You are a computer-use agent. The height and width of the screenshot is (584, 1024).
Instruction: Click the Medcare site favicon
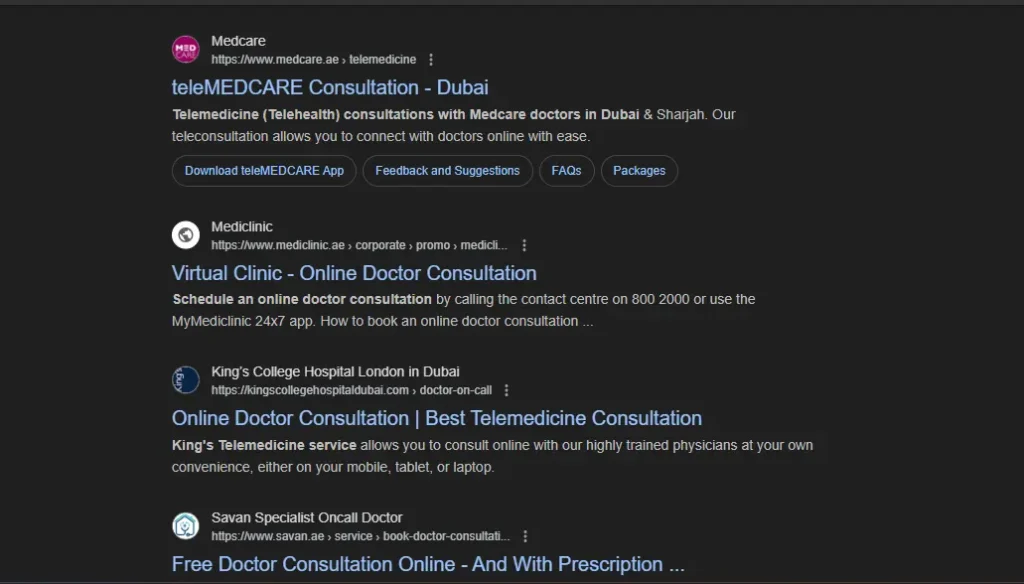[x=186, y=50]
